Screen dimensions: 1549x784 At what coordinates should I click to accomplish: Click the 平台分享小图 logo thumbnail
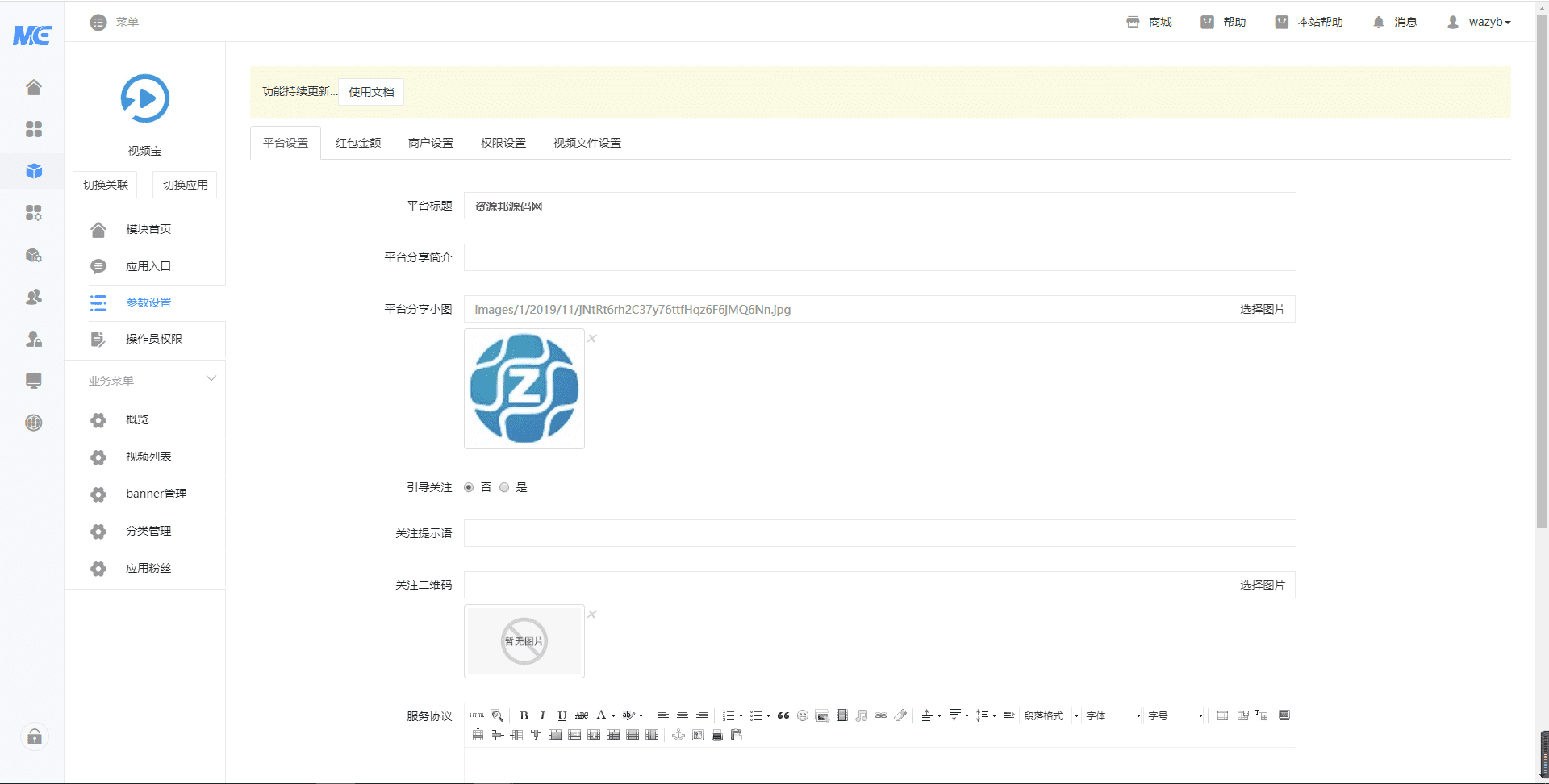tap(524, 389)
